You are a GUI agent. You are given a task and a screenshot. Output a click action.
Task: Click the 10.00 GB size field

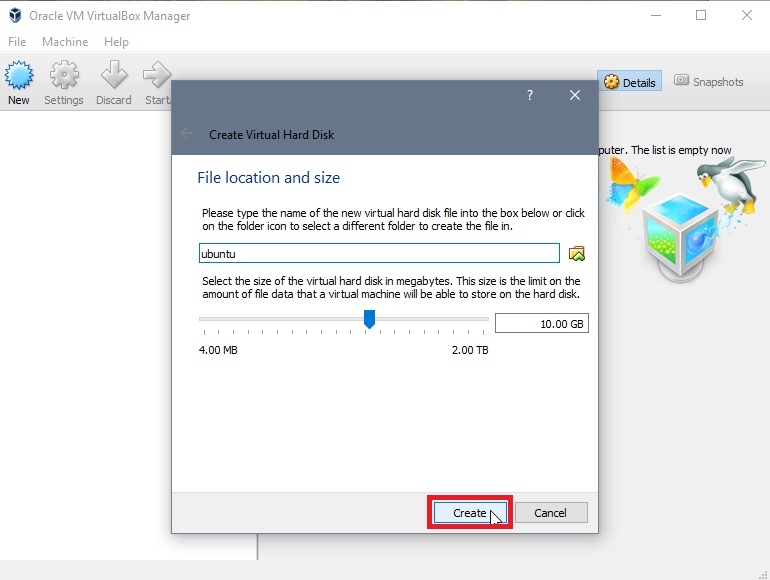pyautogui.click(x=542, y=324)
